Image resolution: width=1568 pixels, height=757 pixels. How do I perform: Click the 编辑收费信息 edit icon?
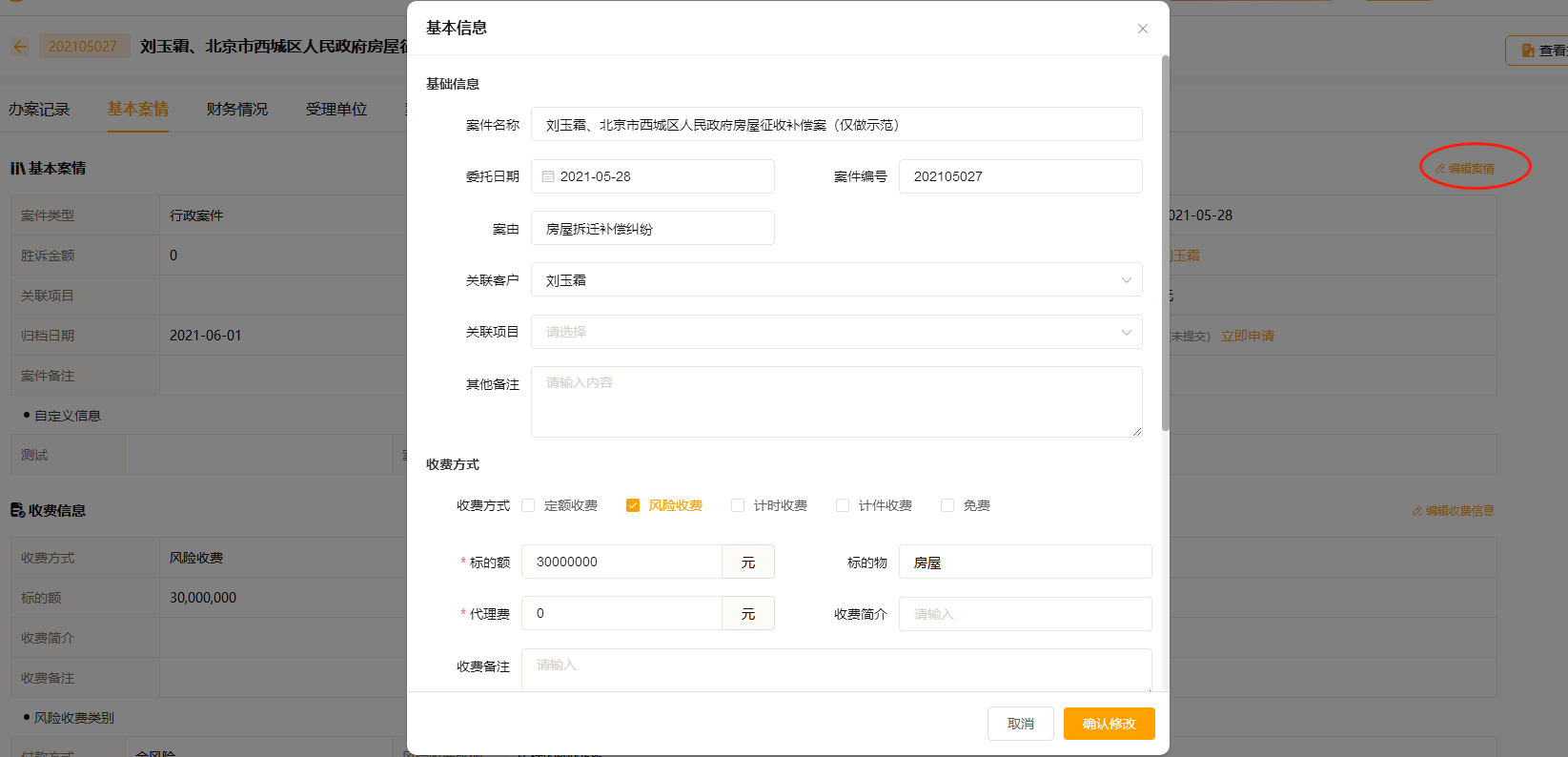(1417, 511)
